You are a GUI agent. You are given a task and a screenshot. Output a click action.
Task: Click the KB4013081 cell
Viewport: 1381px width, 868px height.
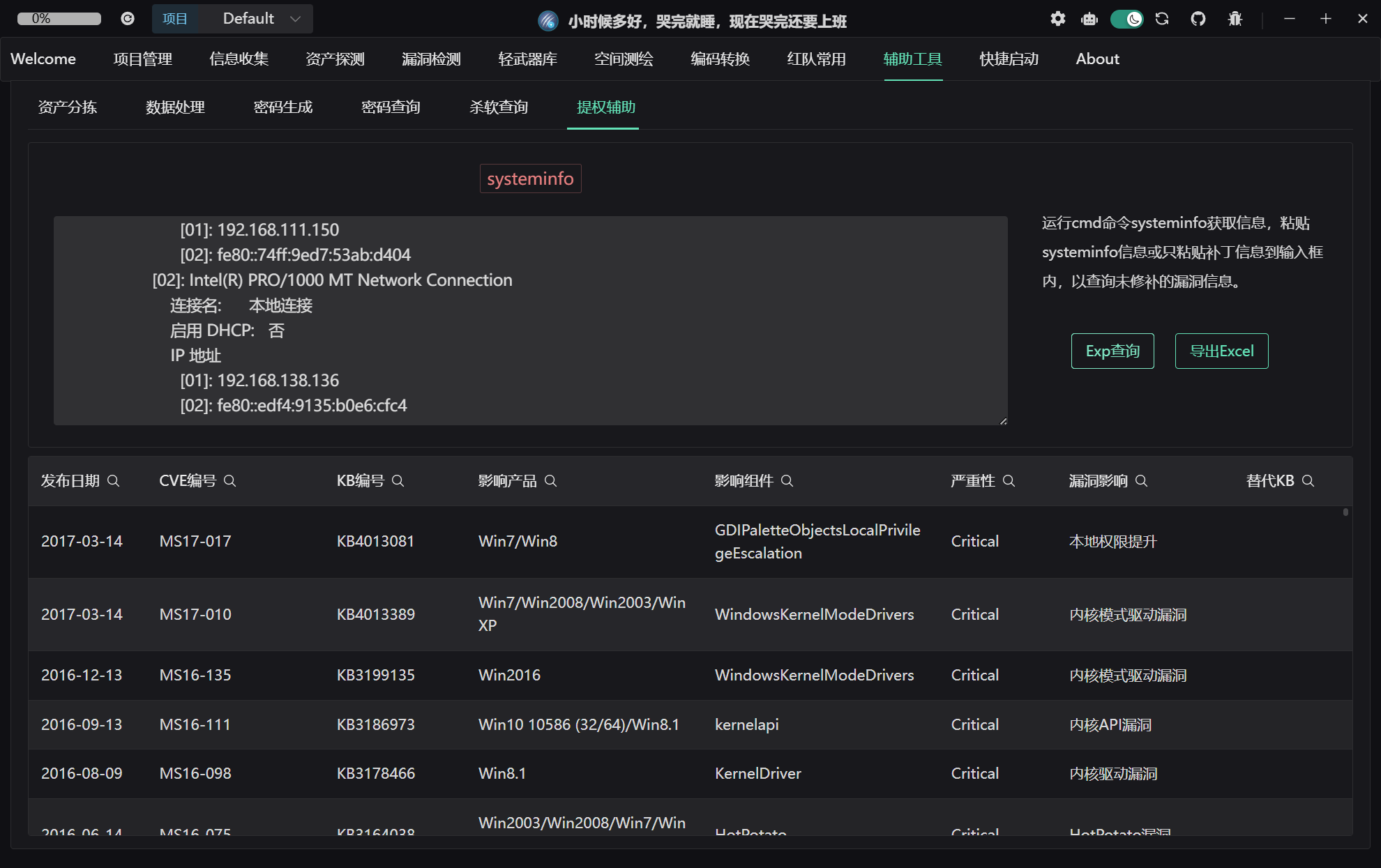point(375,542)
